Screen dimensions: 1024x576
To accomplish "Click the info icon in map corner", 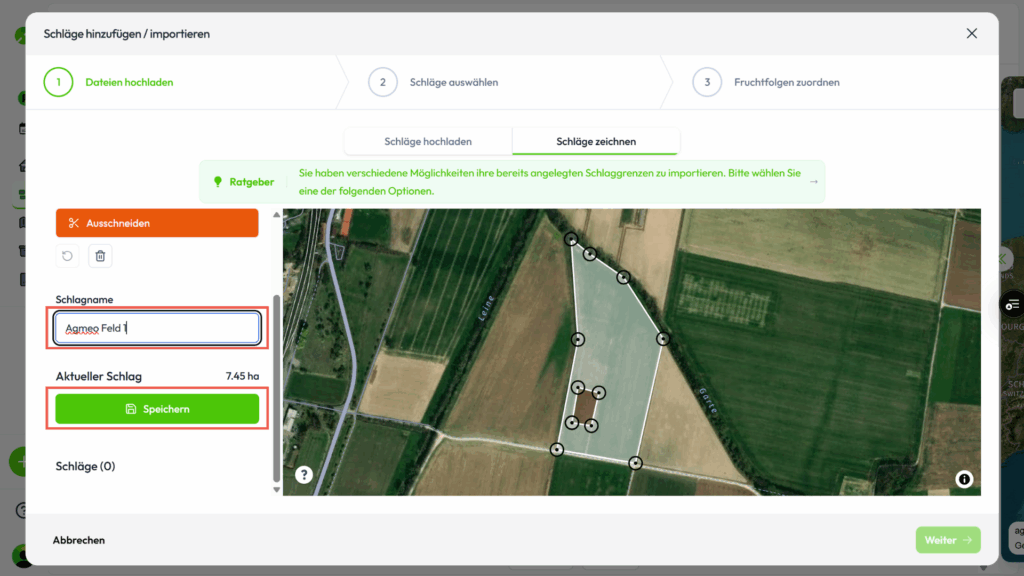I will [x=964, y=479].
